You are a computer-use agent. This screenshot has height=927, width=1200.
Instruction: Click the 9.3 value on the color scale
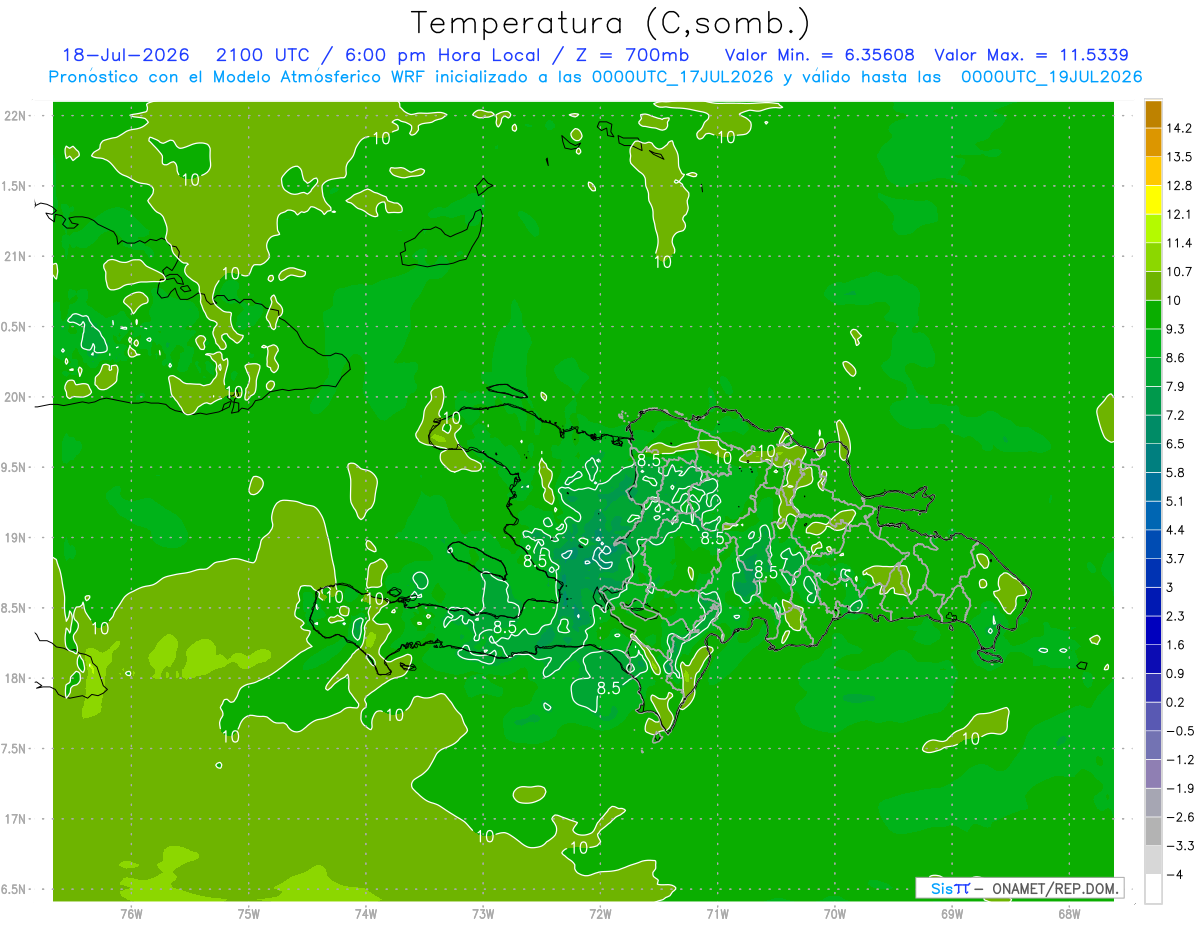[1176, 329]
